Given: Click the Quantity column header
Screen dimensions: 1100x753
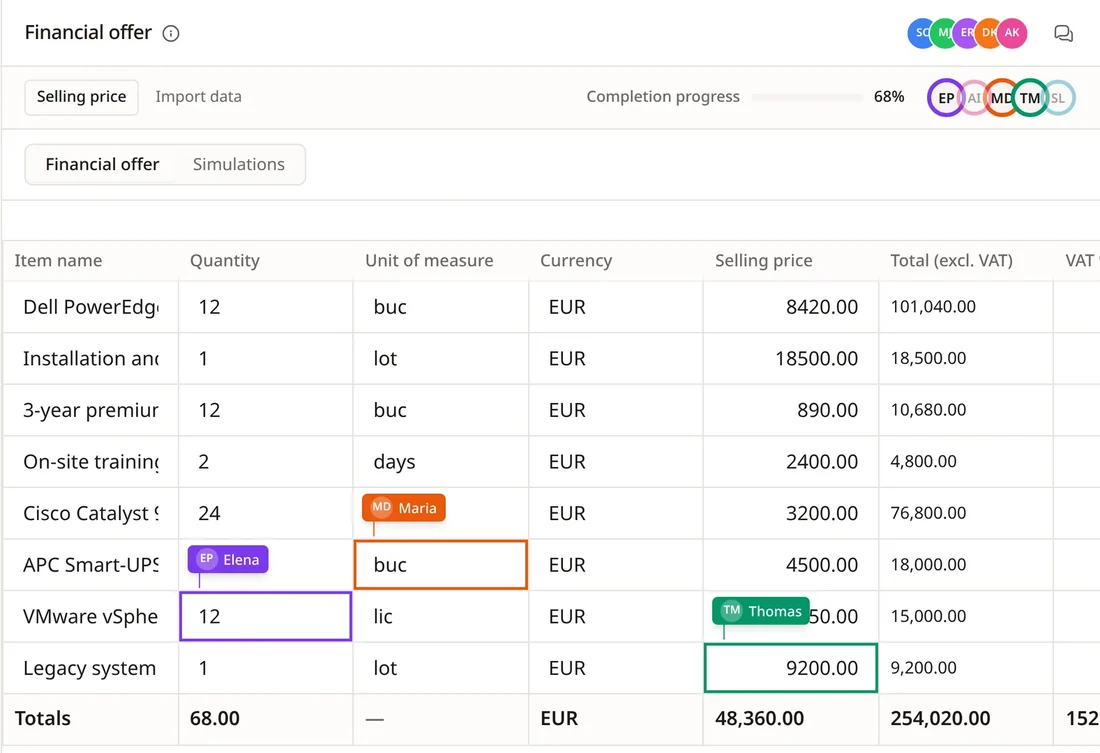Looking at the screenshot, I should pyautogui.click(x=224, y=260).
